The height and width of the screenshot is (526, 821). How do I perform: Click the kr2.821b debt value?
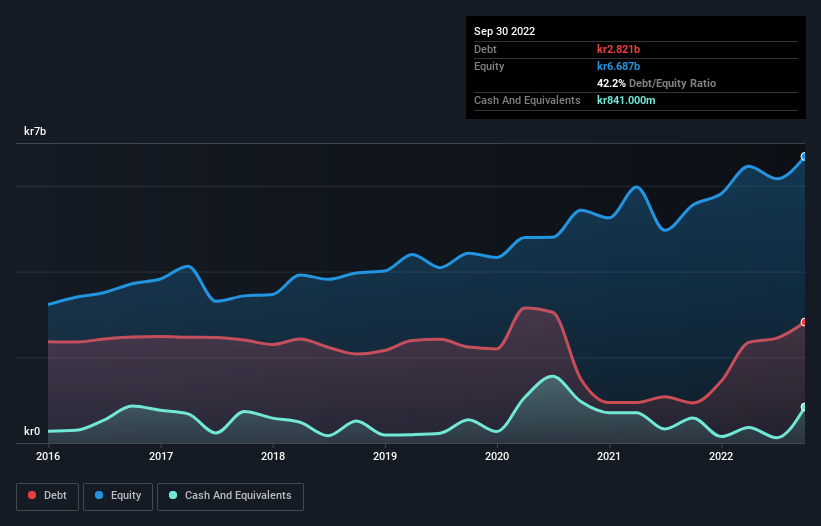(618, 49)
